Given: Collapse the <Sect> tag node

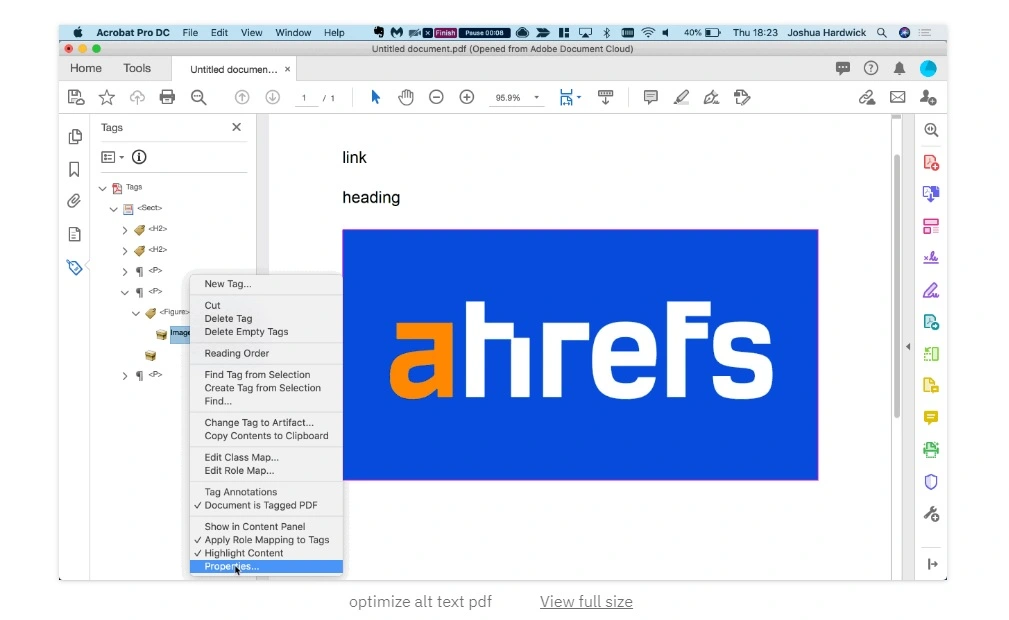Looking at the screenshot, I should (x=114, y=209).
